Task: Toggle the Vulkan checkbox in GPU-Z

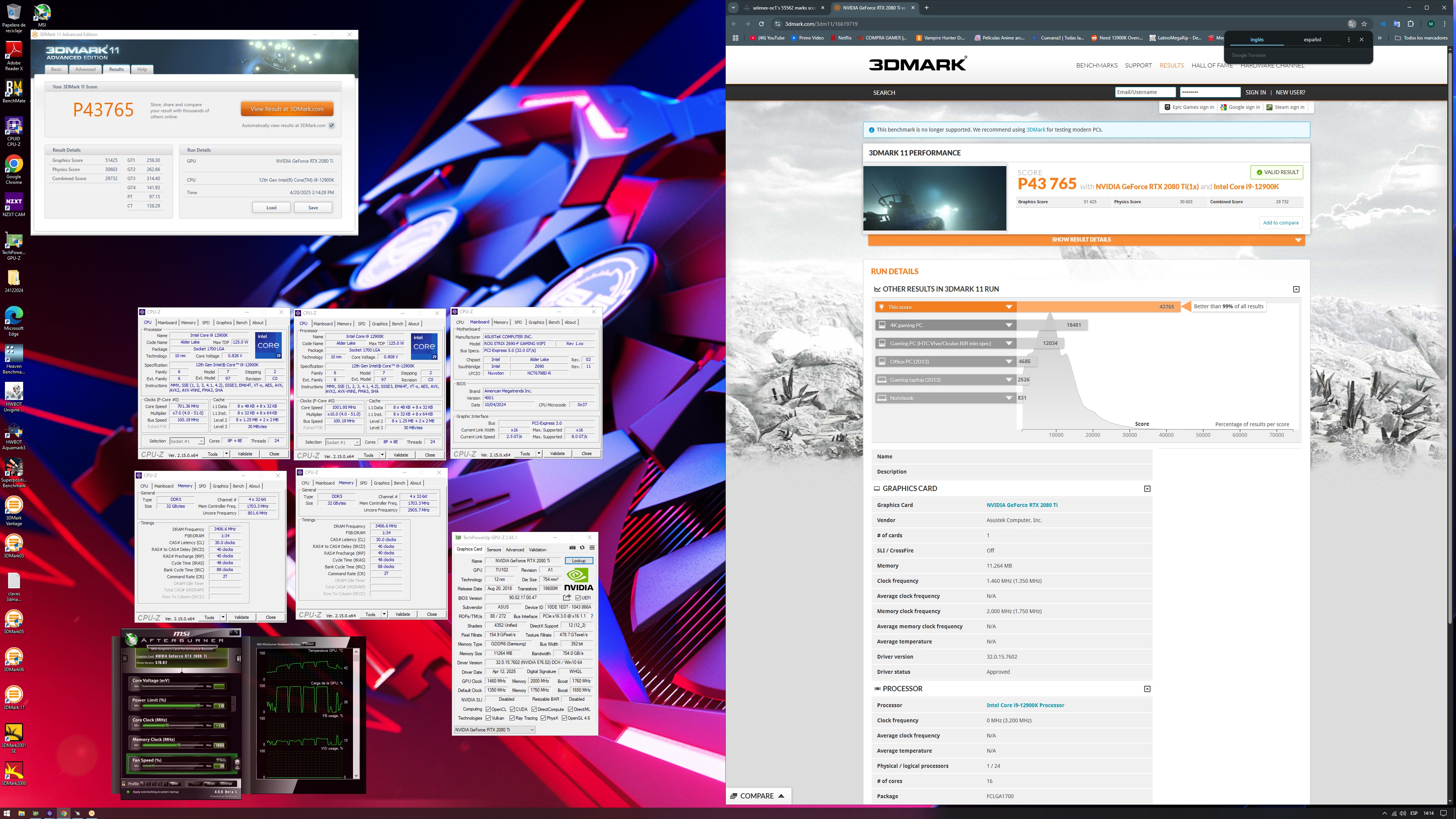Action: pos(488,718)
